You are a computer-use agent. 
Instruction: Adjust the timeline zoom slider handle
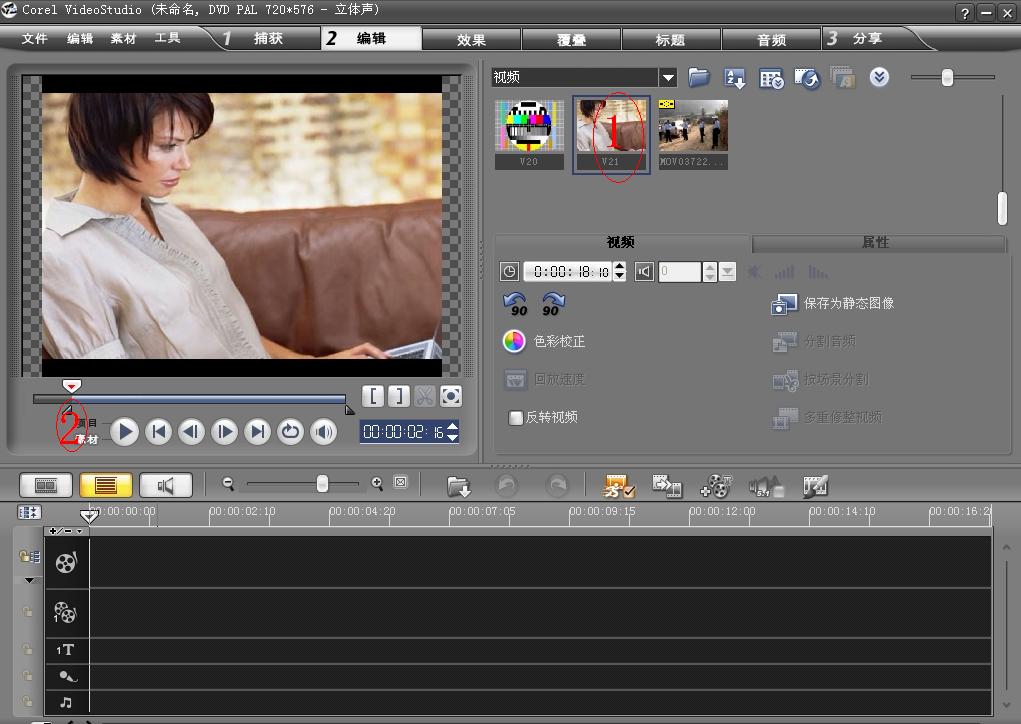tap(322, 483)
